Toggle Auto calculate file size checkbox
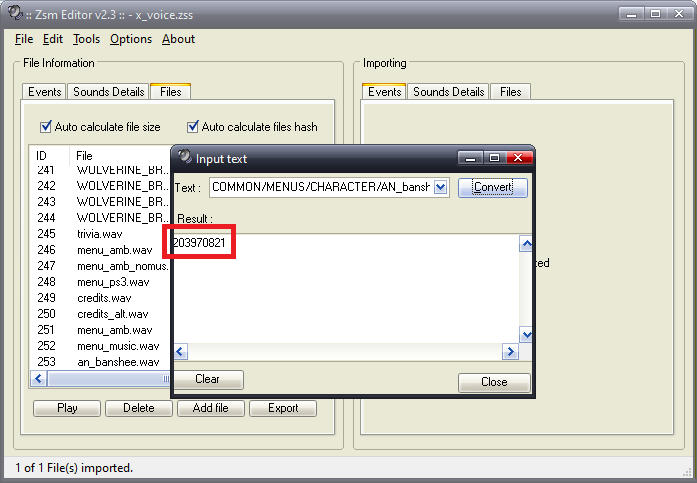 (x=45, y=127)
